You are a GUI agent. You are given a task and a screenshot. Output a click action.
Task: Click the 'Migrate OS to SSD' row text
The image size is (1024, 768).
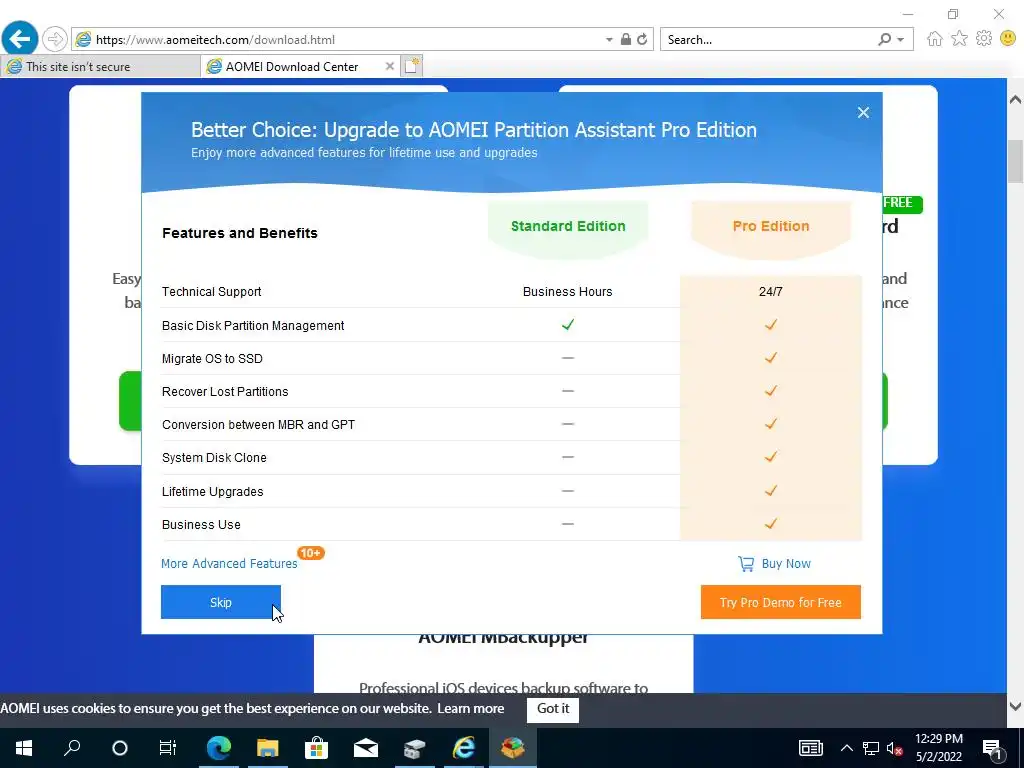point(212,359)
